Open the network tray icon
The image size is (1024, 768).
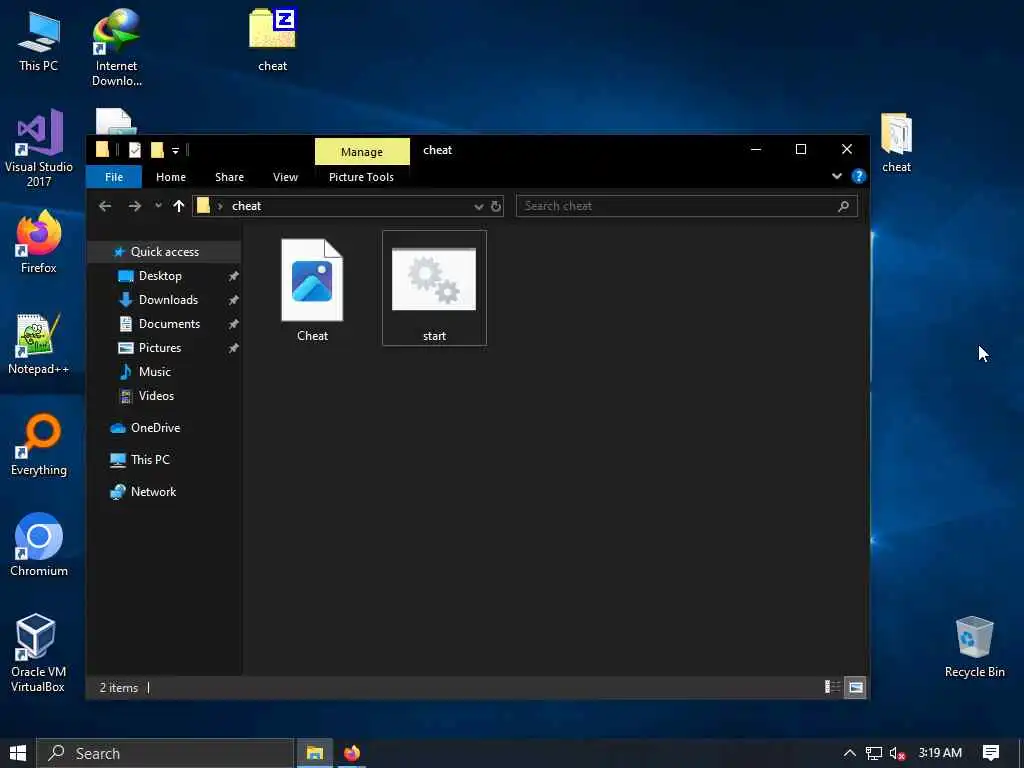(873, 753)
